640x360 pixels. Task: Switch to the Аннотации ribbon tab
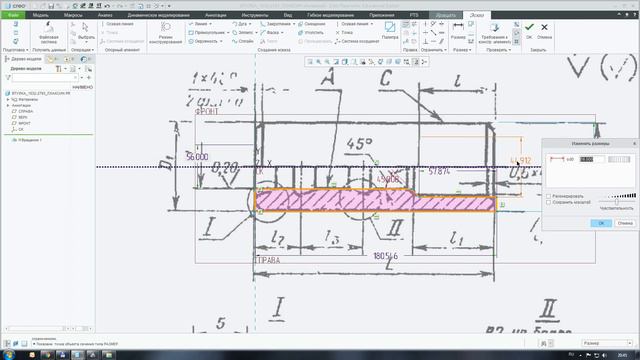point(216,15)
